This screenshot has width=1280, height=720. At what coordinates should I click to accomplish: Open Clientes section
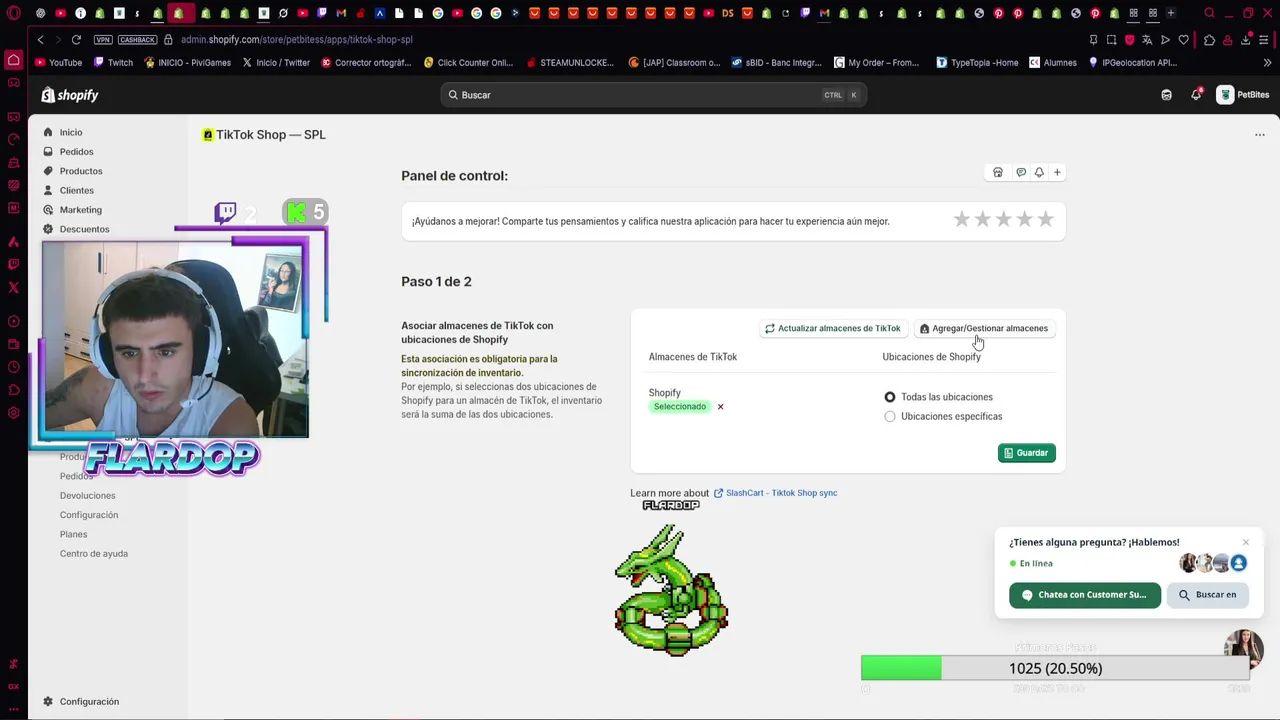76,190
